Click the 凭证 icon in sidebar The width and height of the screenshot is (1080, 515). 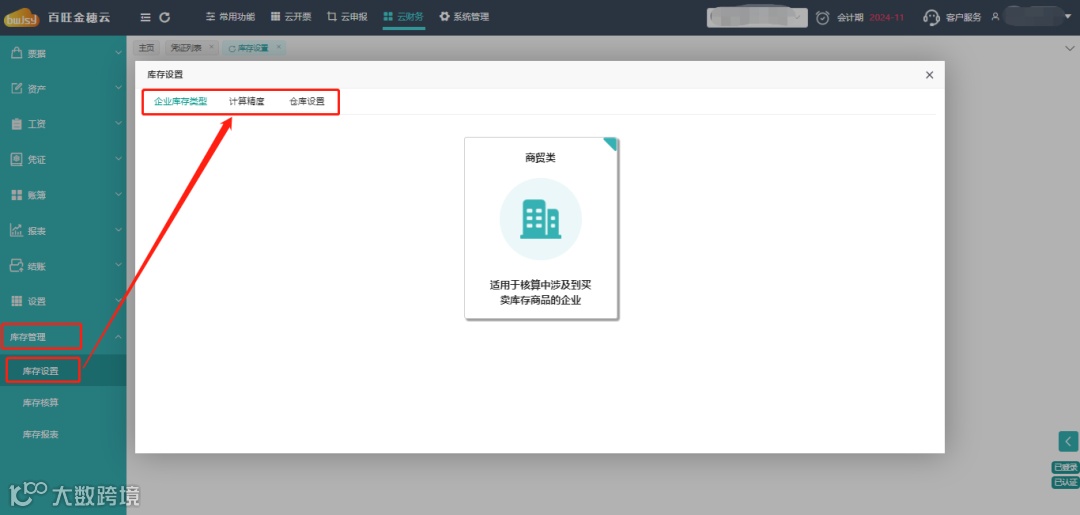click(17, 159)
